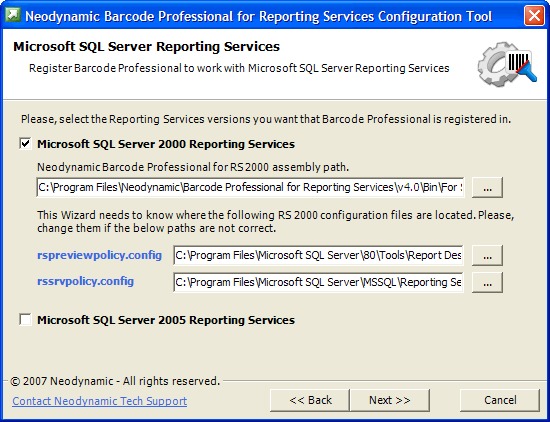
Task: Edit the rspreviewpolicy.config path field
Action: pos(318,255)
